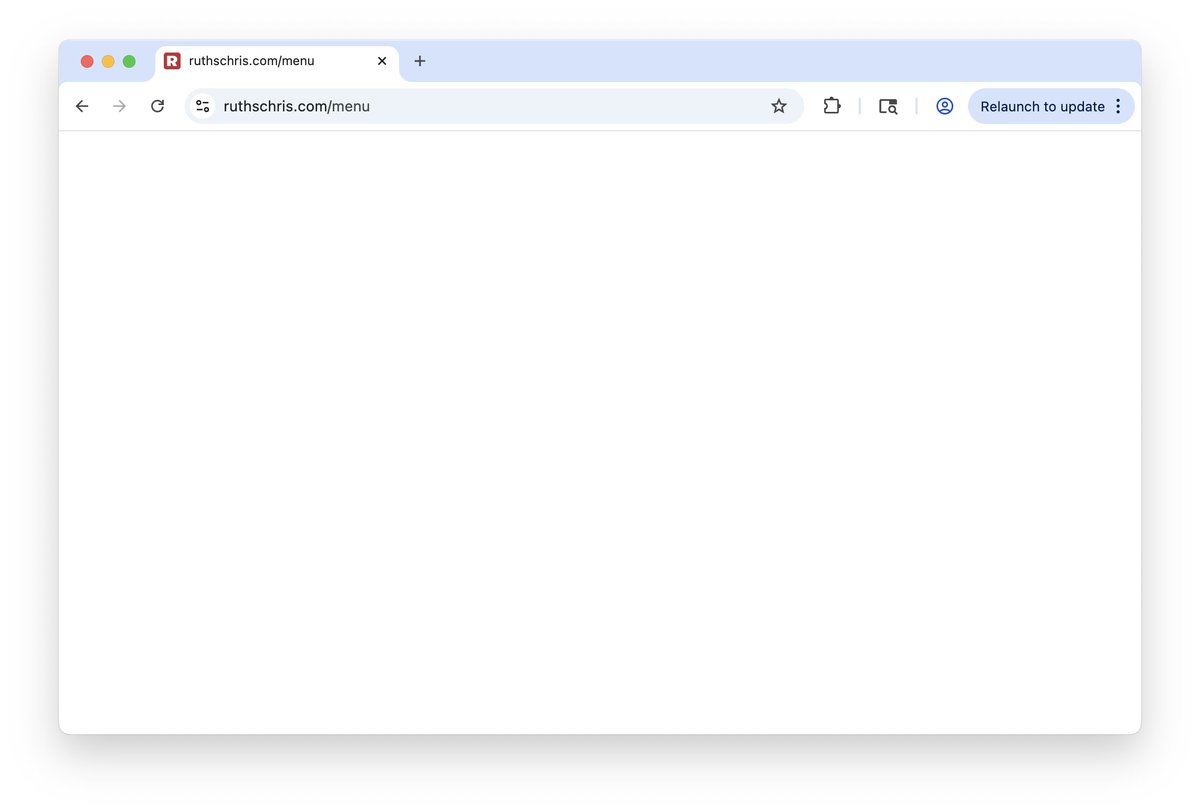Click the red close window button
Image resolution: width=1200 pixels, height=812 pixels.
click(87, 61)
